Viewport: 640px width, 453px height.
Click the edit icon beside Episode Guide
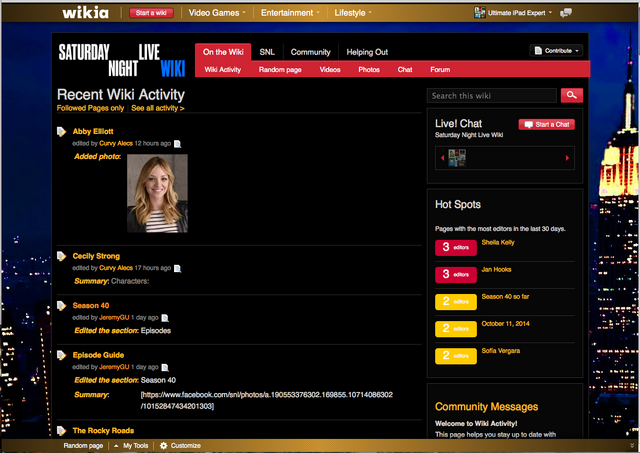tap(61, 355)
